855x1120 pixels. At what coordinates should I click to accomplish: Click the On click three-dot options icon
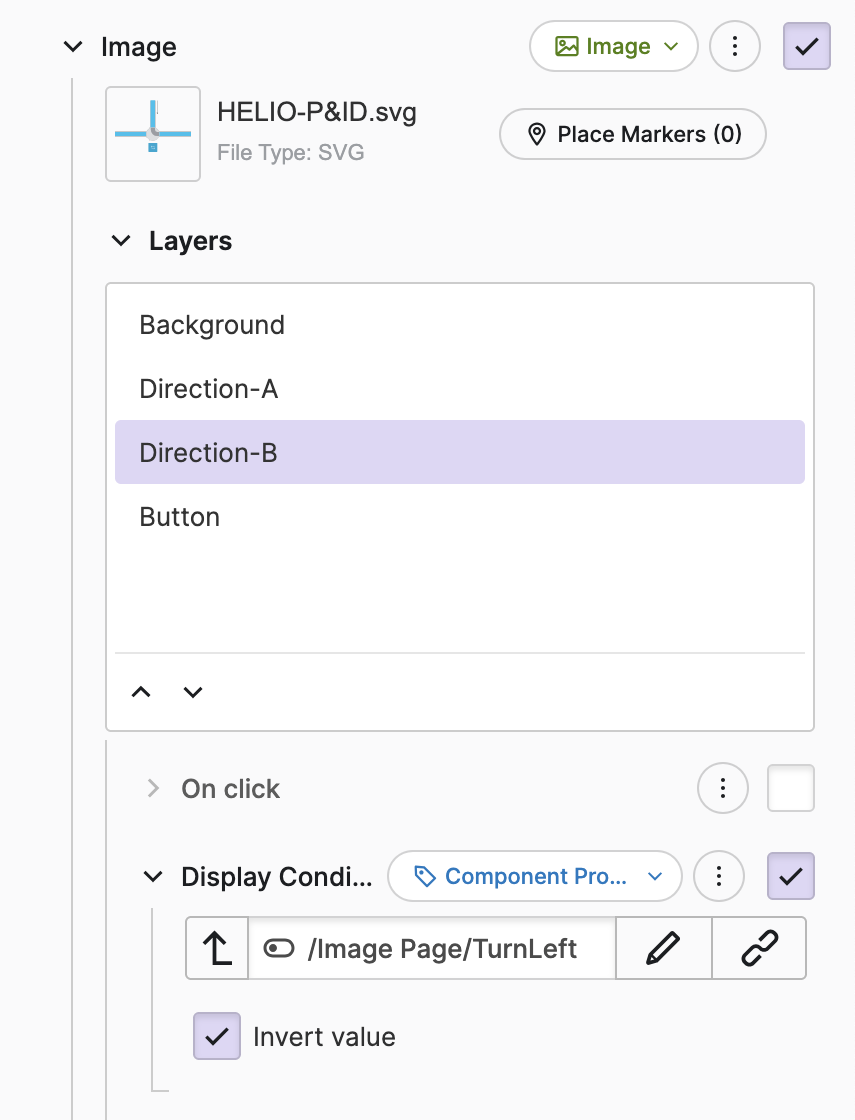tap(723, 789)
